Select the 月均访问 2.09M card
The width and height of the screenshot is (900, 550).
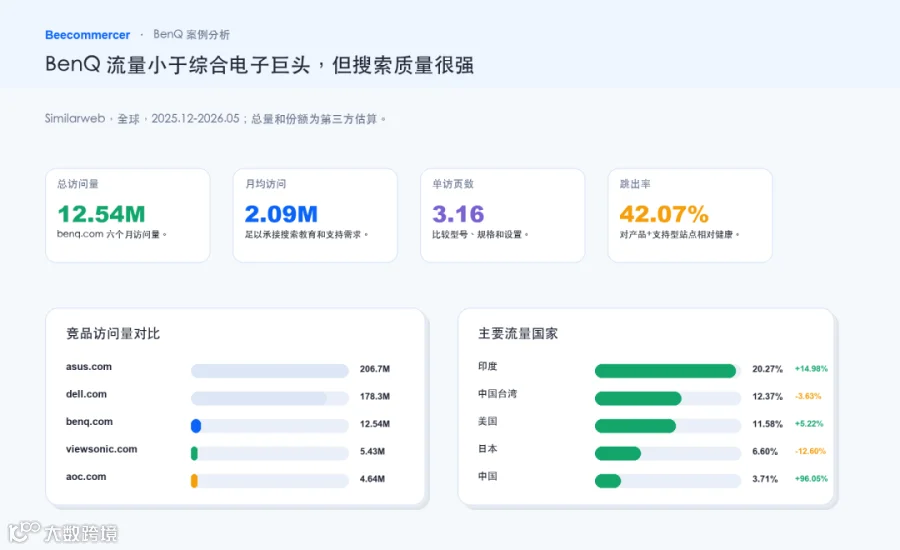tap(315, 215)
